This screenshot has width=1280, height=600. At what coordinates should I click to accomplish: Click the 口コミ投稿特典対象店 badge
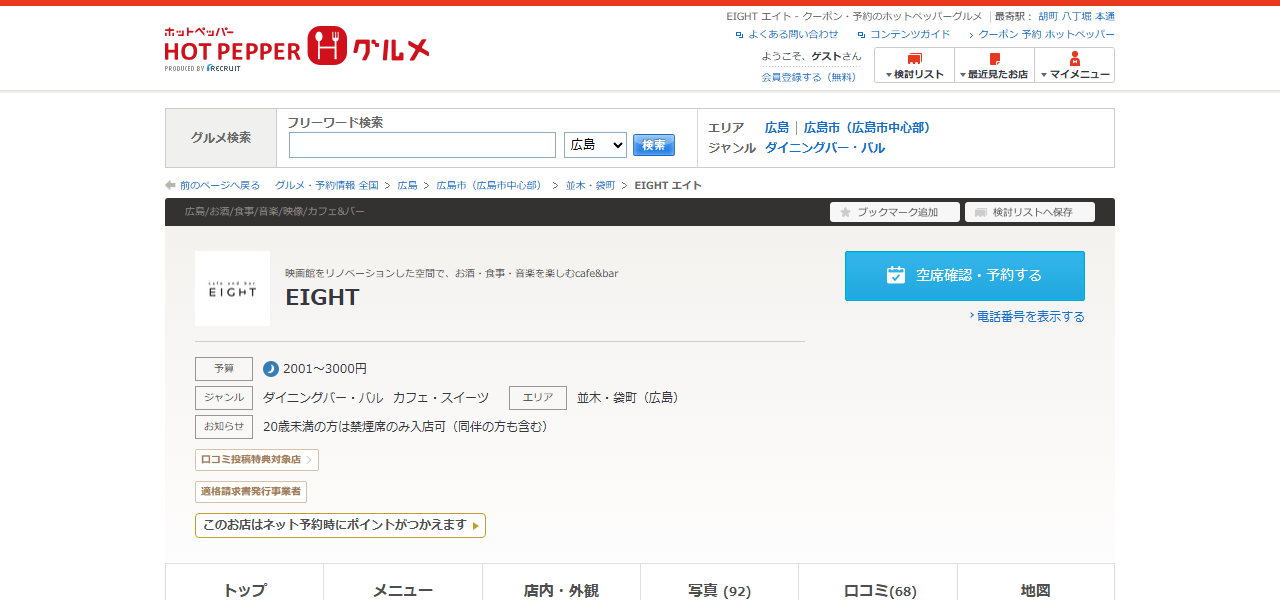257,460
